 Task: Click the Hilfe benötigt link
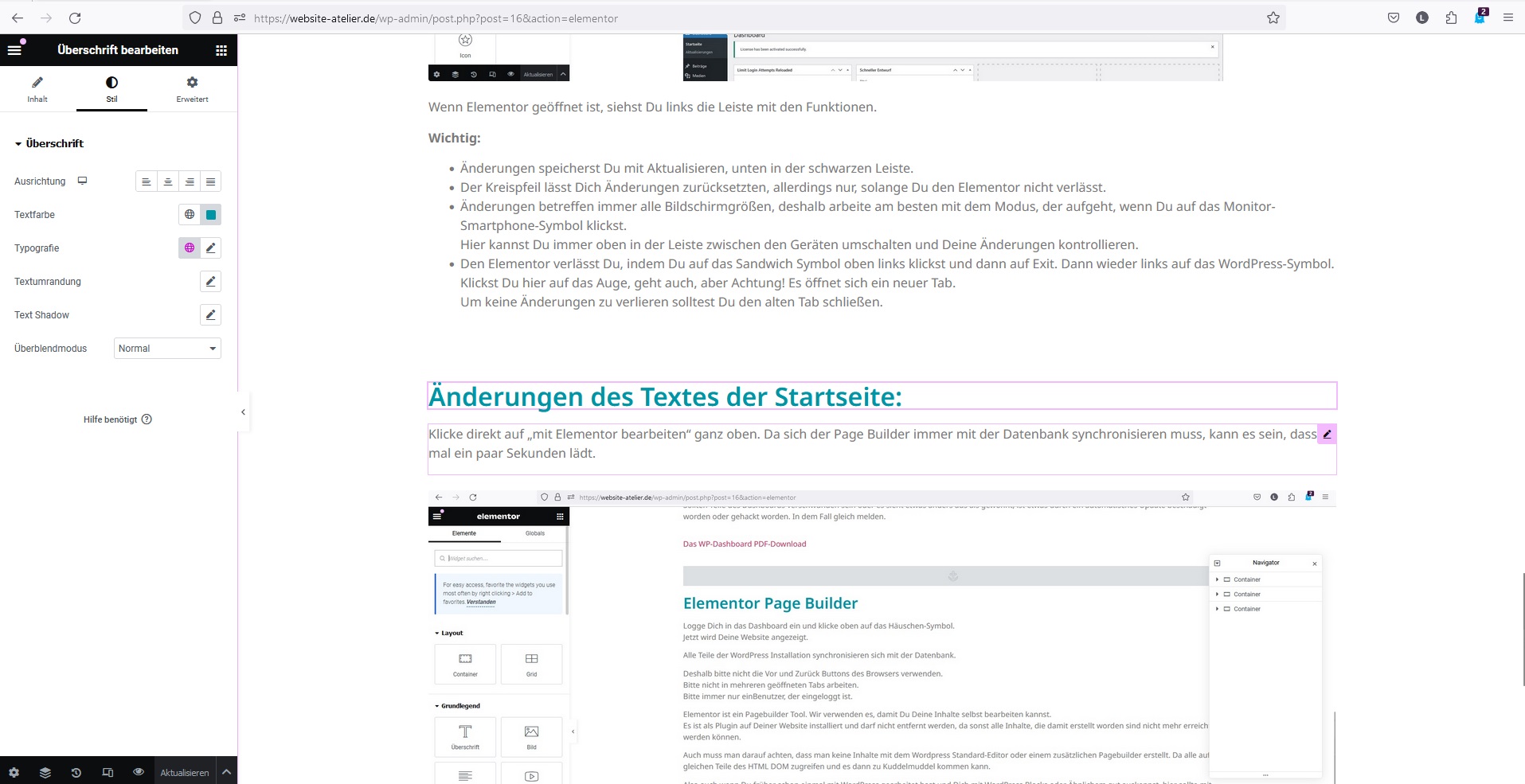point(117,419)
